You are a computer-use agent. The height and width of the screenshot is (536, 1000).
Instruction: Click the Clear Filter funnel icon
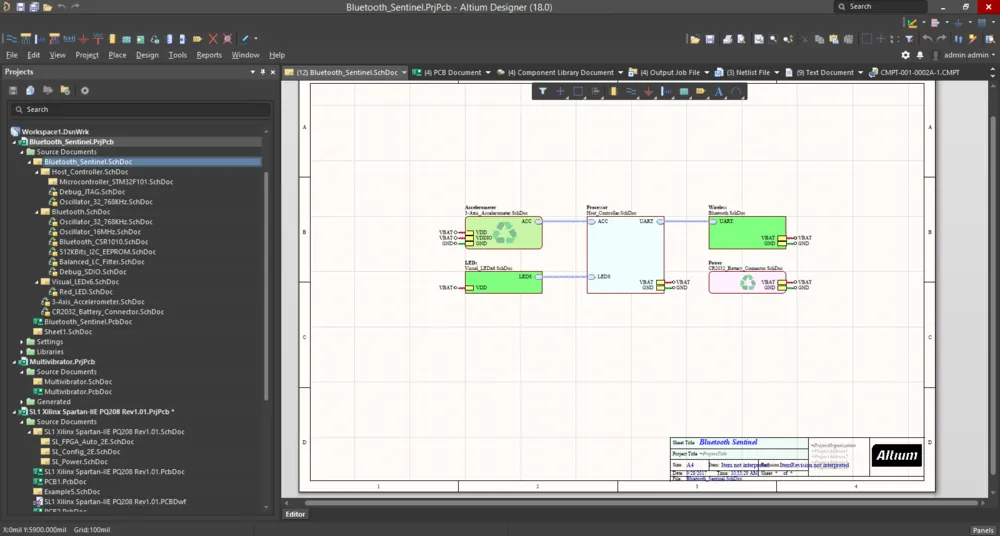click(909, 40)
